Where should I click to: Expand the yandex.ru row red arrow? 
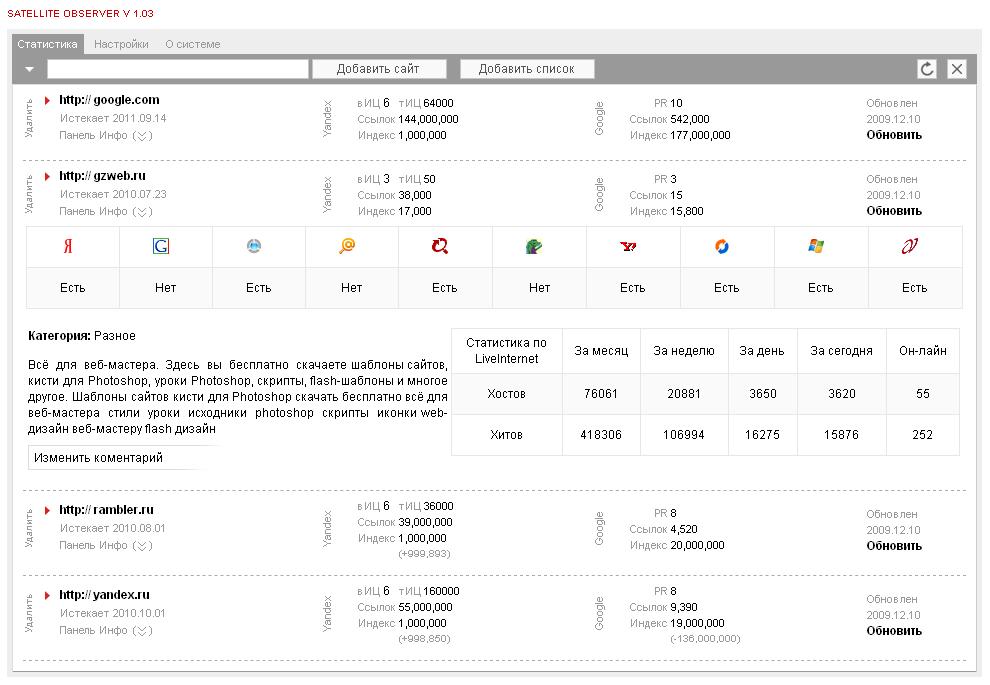click(47, 595)
